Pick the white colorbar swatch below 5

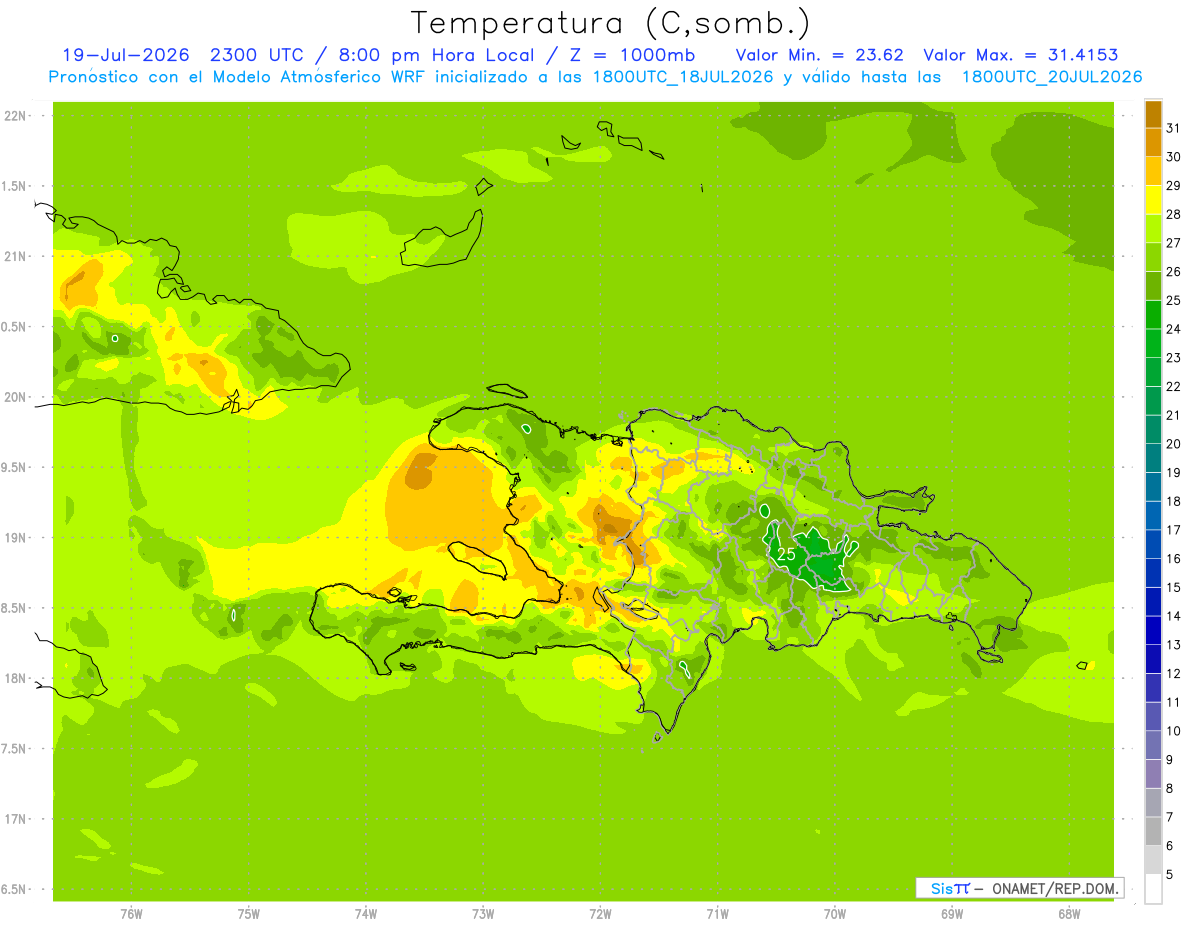1153,889
